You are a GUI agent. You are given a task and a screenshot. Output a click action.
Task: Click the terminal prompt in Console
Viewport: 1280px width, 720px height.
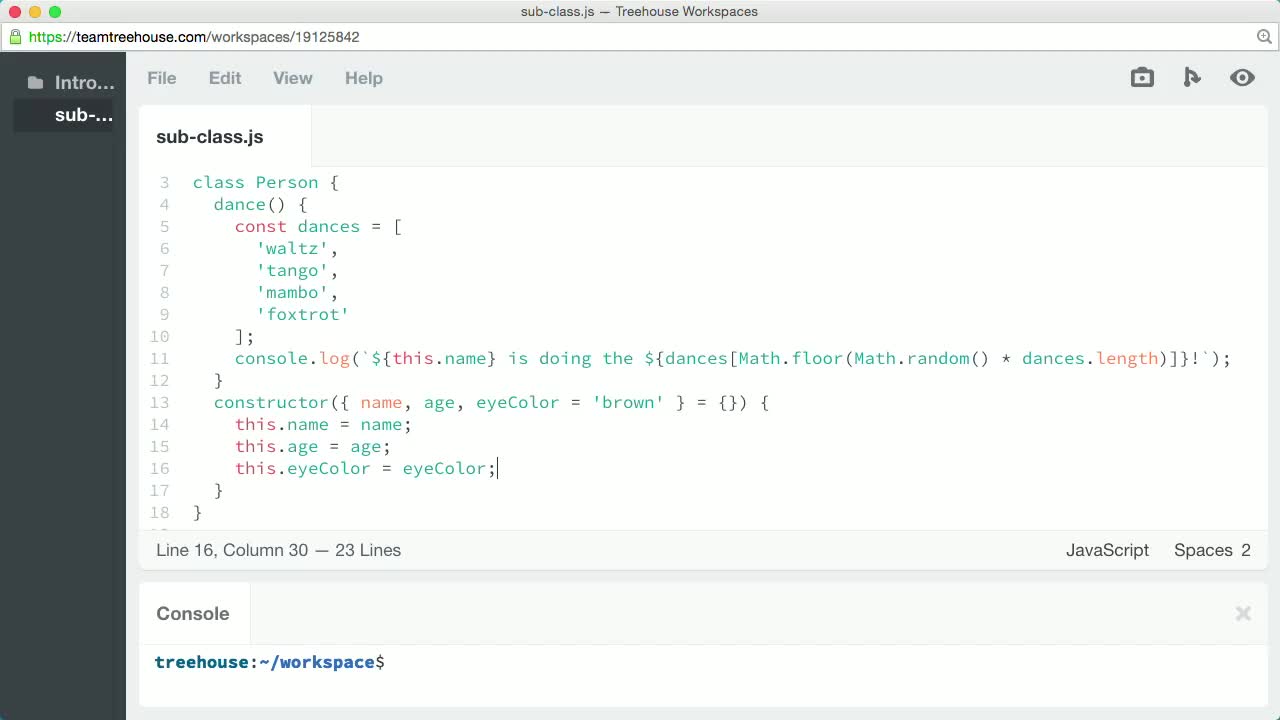click(269, 663)
